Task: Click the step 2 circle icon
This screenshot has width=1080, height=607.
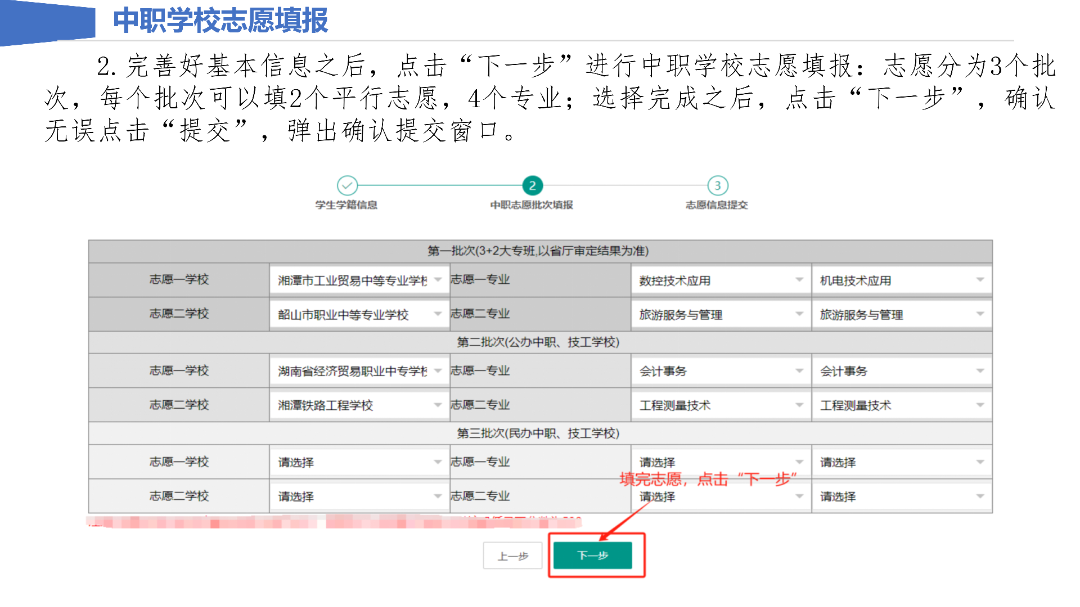Action: coord(532,185)
